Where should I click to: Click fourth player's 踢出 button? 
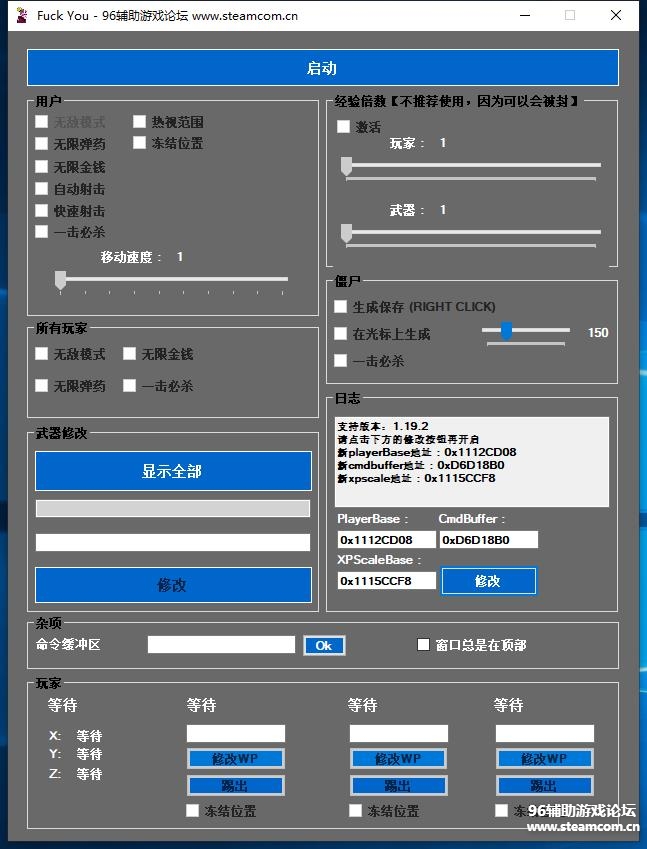click(545, 786)
